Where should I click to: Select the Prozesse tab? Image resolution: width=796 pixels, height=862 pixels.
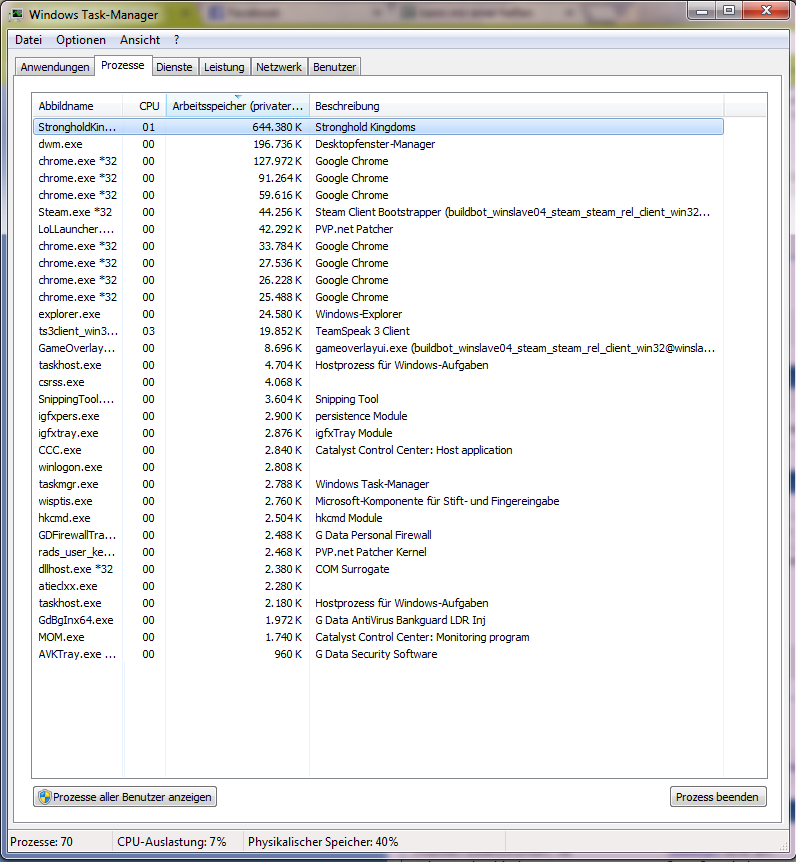(123, 65)
